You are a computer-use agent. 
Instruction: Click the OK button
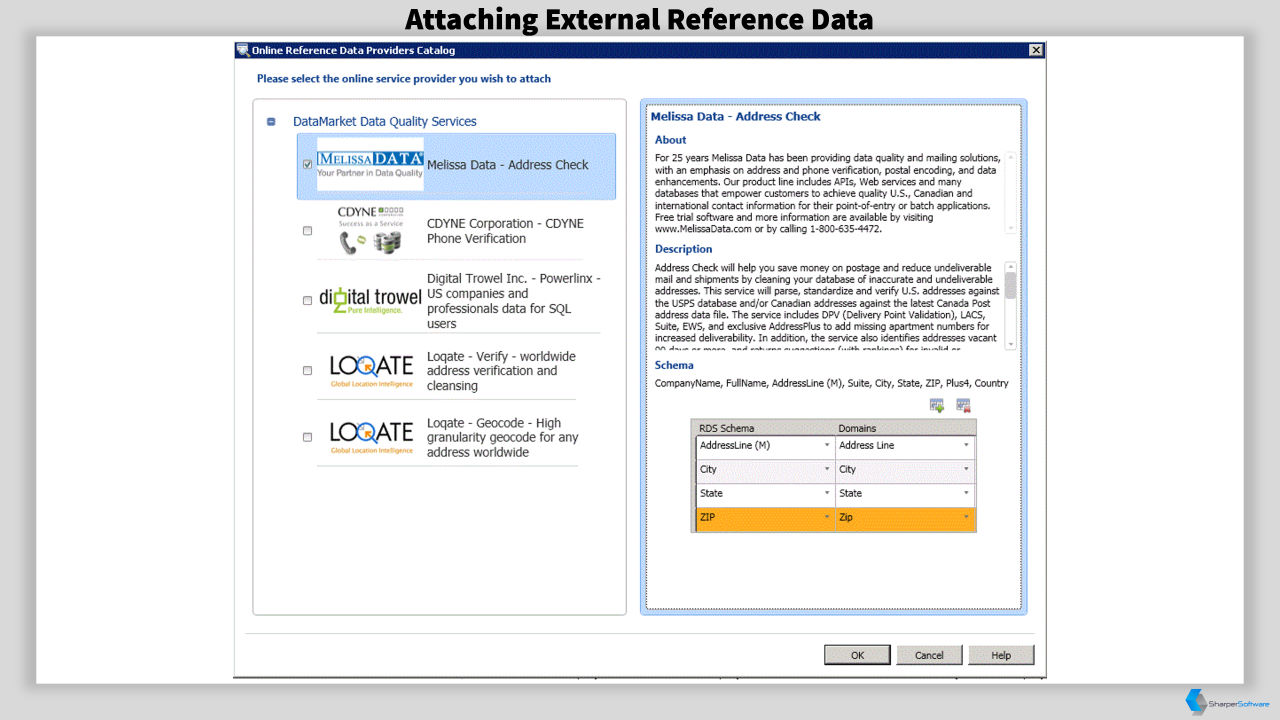(x=857, y=655)
